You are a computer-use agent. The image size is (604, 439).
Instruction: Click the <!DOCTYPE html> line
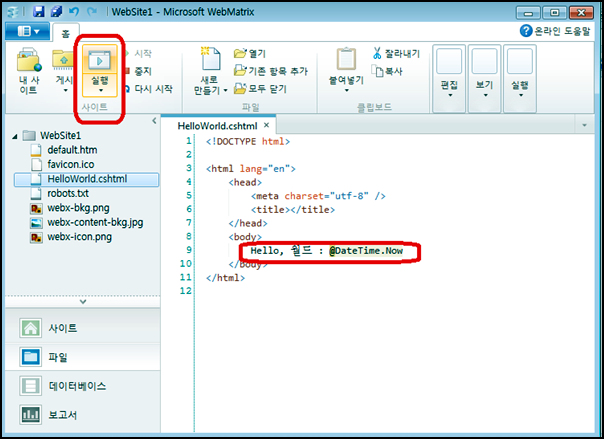click(x=248, y=141)
